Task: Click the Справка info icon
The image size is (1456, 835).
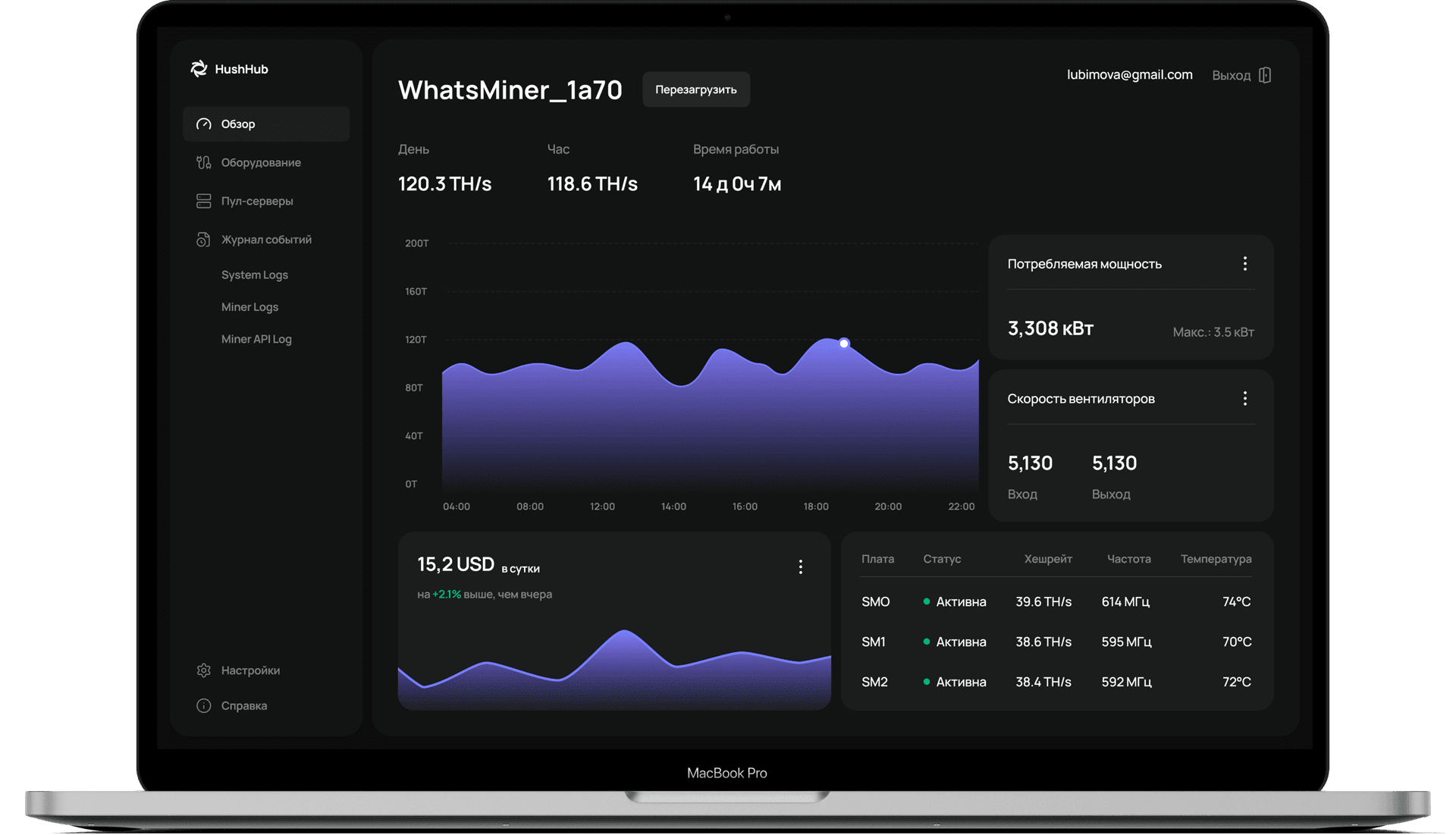Action: point(202,705)
